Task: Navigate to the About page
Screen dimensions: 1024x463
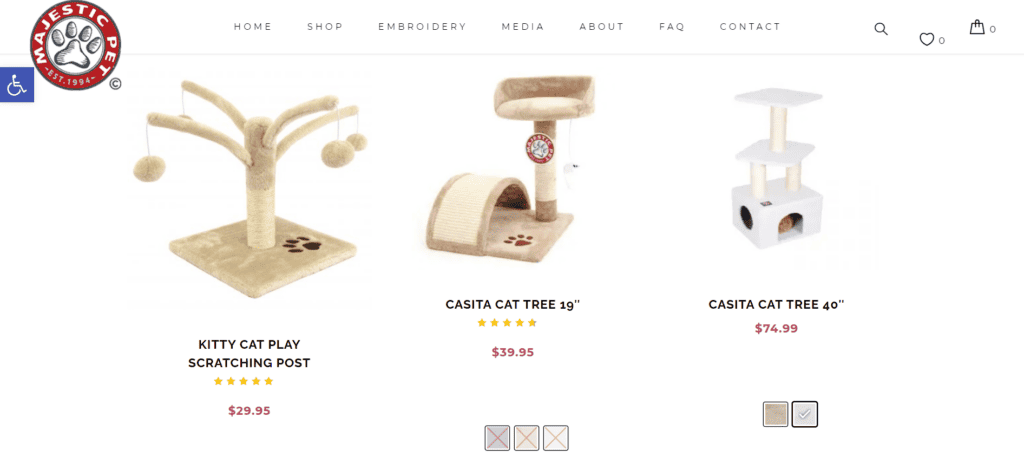Action: (x=602, y=27)
